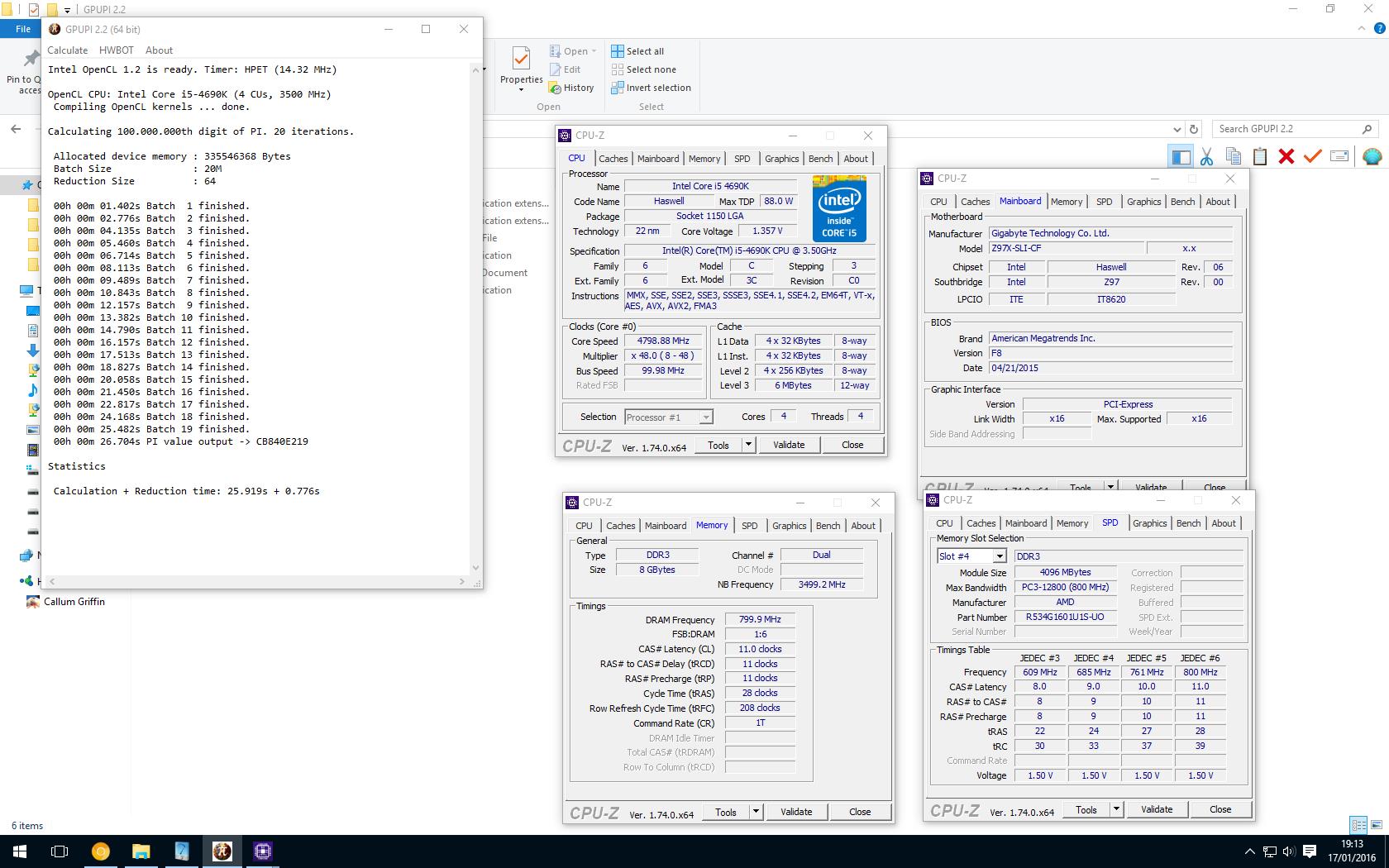Switch to Bench tab in CPU-Z Mainboard window
Screen dimensions: 1389x868
click(x=1182, y=202)
